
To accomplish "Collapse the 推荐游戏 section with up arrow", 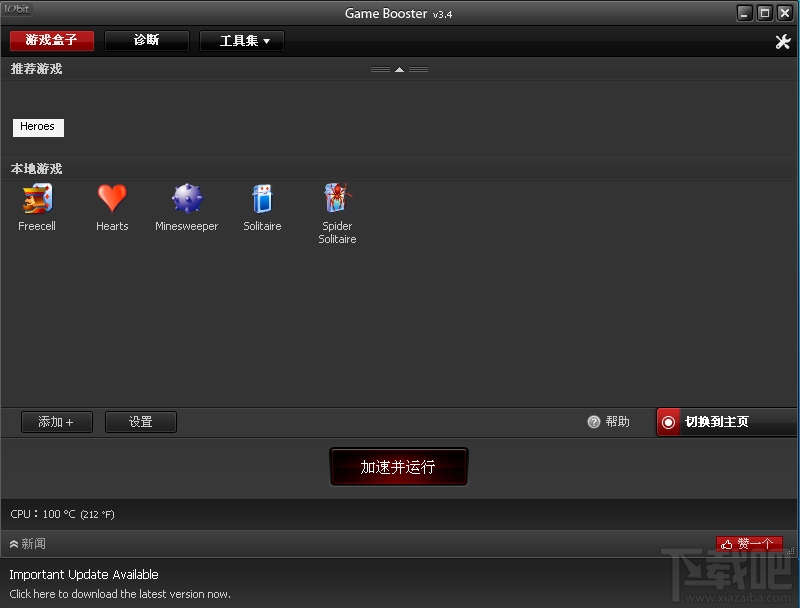I will tap(399, 69).
